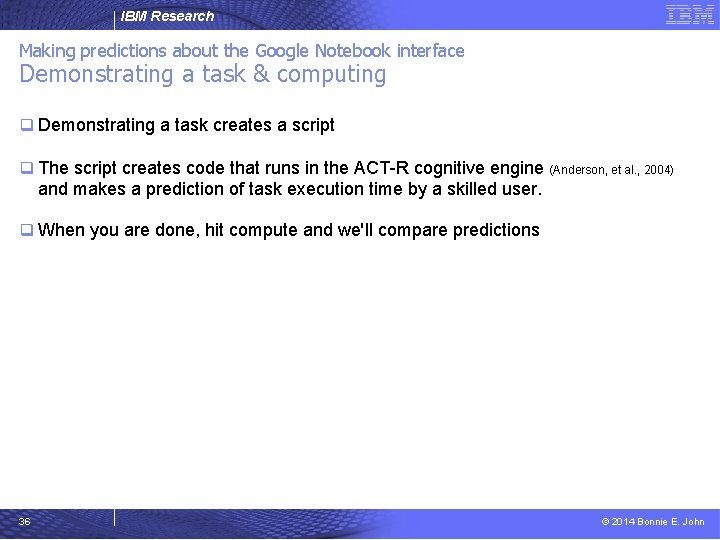Click the 'IBM Research' header text
The width and height of the screenshot is (720, 540).
(x=167, y=16)
